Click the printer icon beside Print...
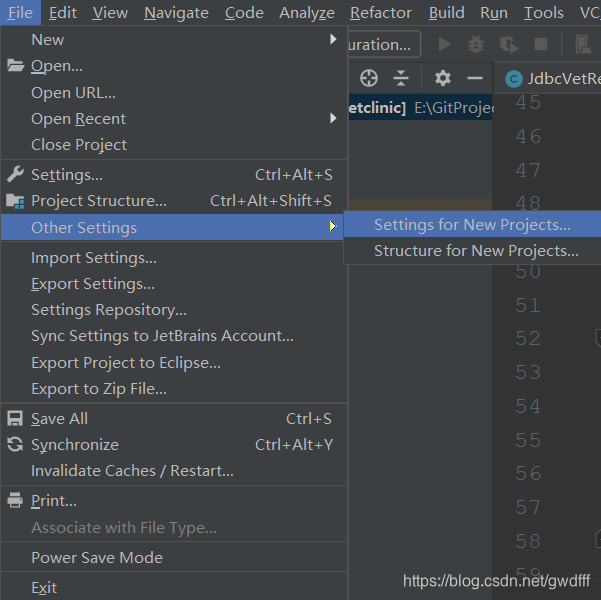The height and width of the screenshot is (600, 601). [15, 500]
